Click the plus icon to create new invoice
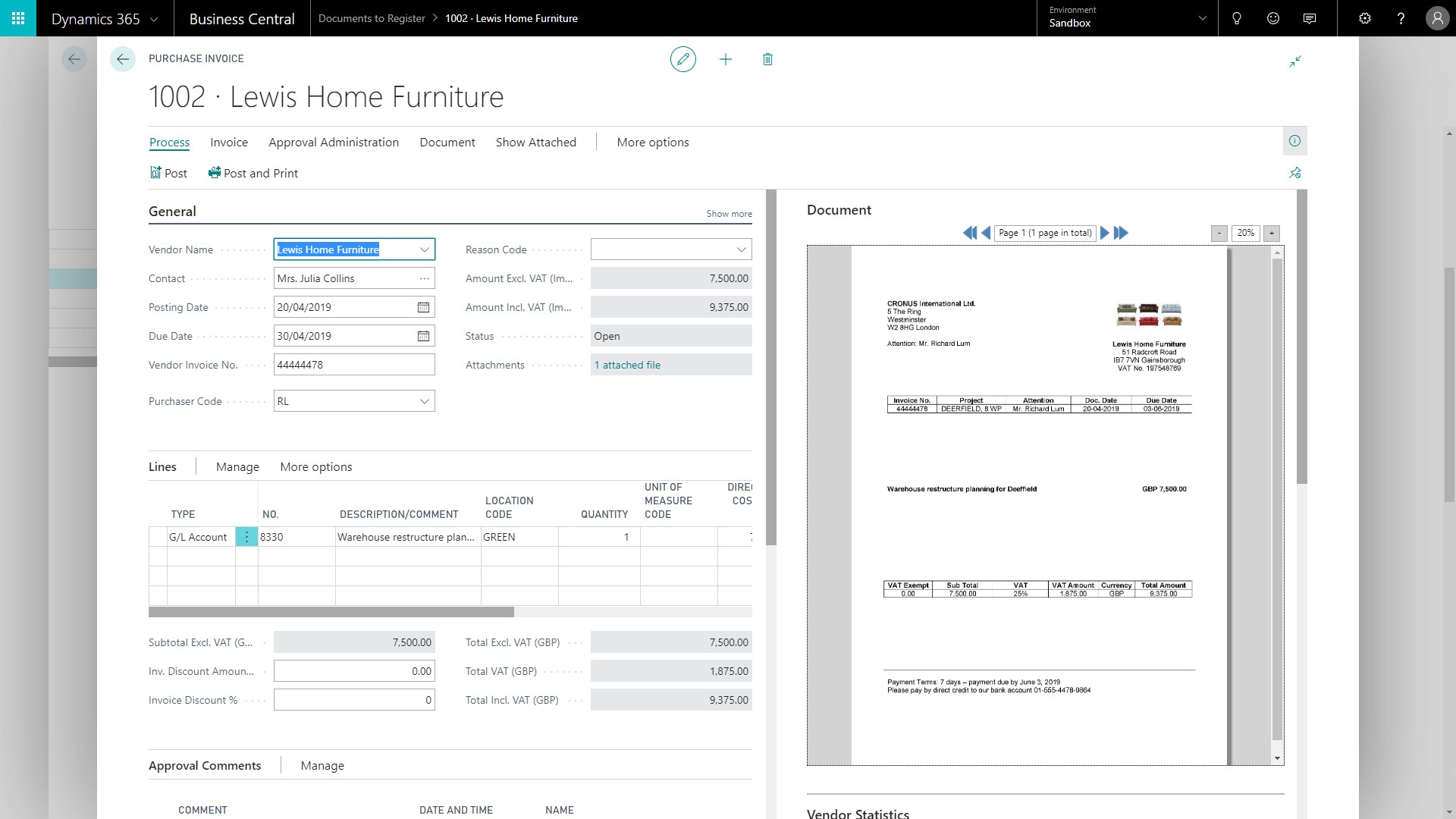The width and height of the screenshot is (1456, 819). point(726,59)
